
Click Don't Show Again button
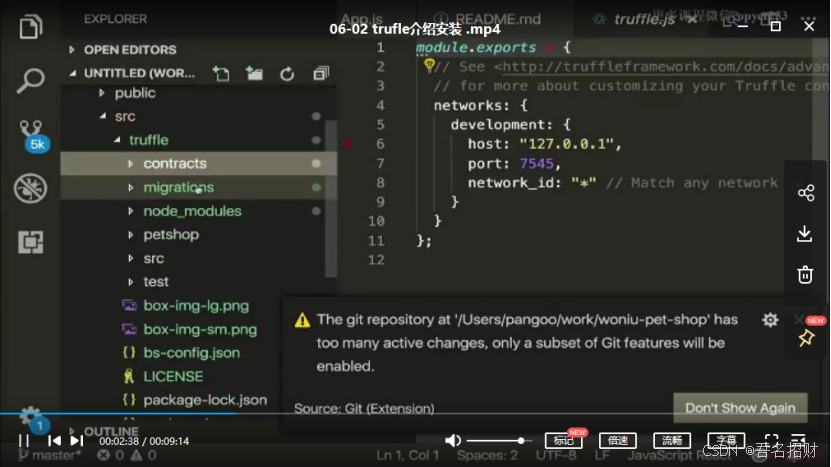tap(740, 408)
